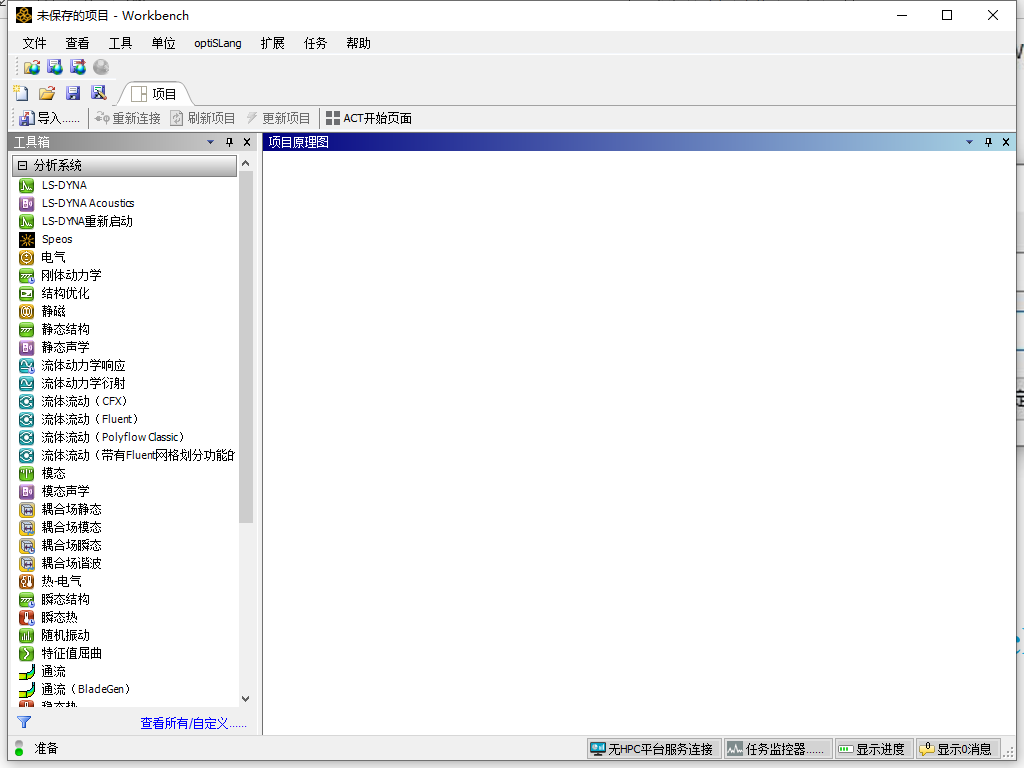
Task: Toggle the toolbox filter funnel icon
Action: (x=22, y=722)
